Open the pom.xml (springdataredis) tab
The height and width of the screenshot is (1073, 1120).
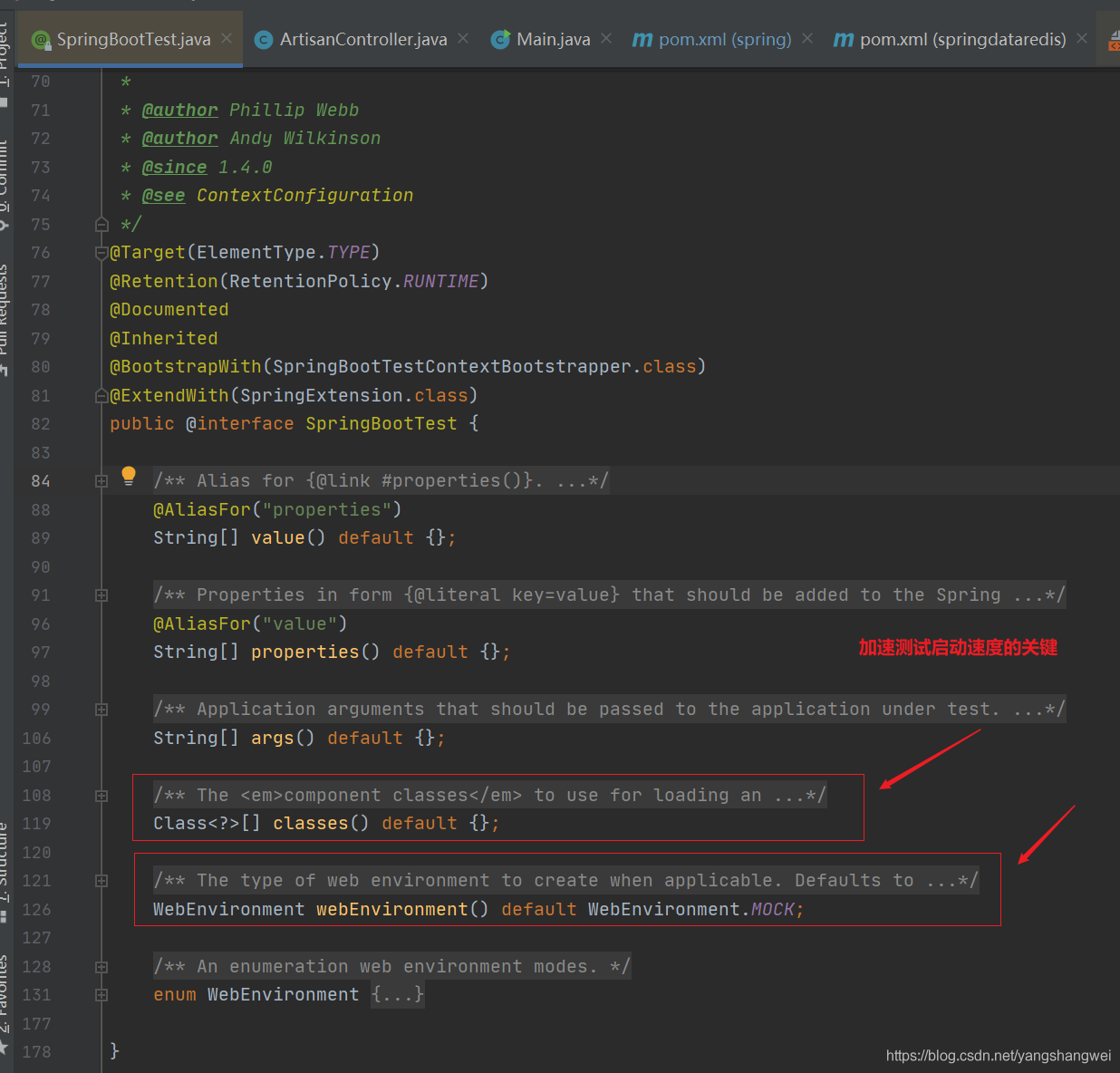point(962,39)
